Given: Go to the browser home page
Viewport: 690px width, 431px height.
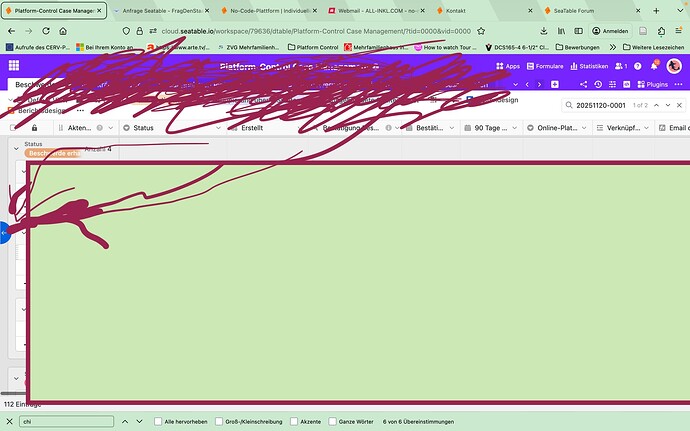Looking at the screenshot, I should [63, 31].
